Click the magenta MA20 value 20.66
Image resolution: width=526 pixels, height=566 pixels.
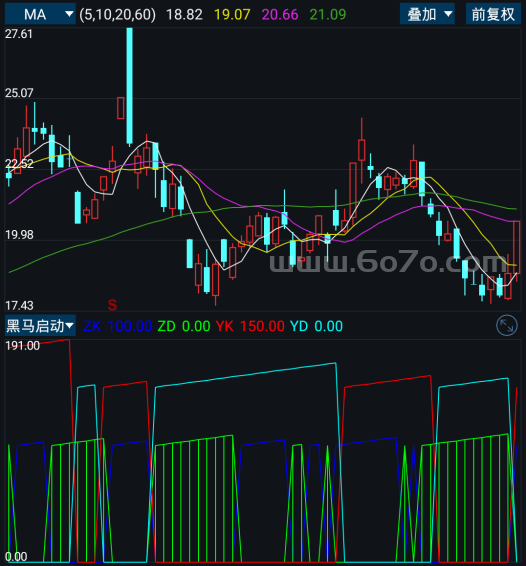tap(280, 15)
